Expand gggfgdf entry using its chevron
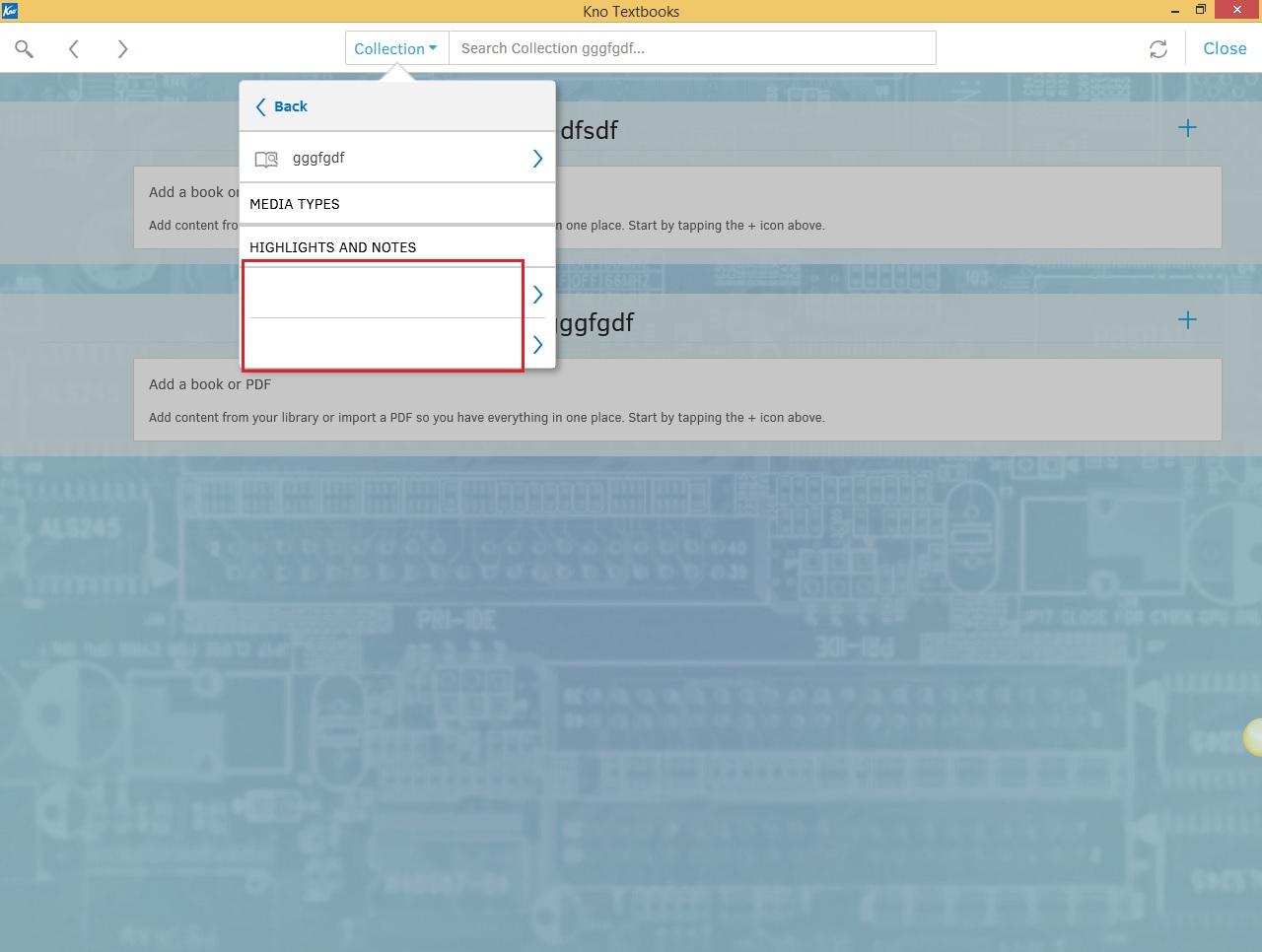1262x952 pixels. pyautogui.click(x=537, y=158)
